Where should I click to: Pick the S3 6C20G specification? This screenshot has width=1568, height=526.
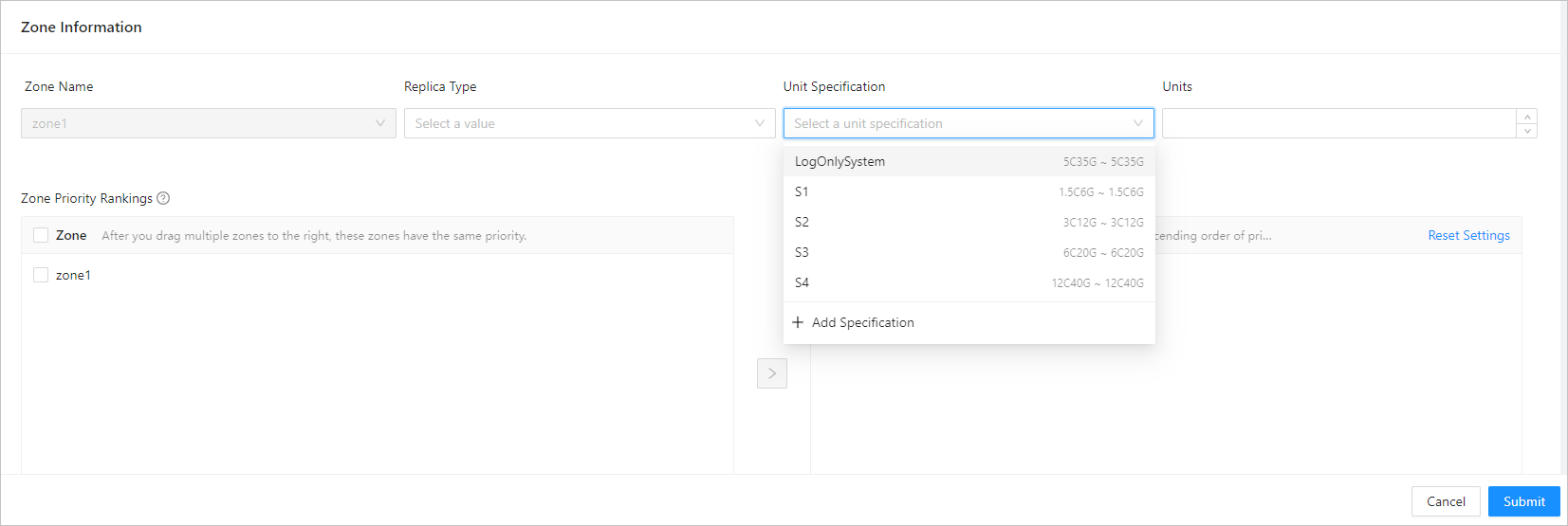(x=968, y=252)
